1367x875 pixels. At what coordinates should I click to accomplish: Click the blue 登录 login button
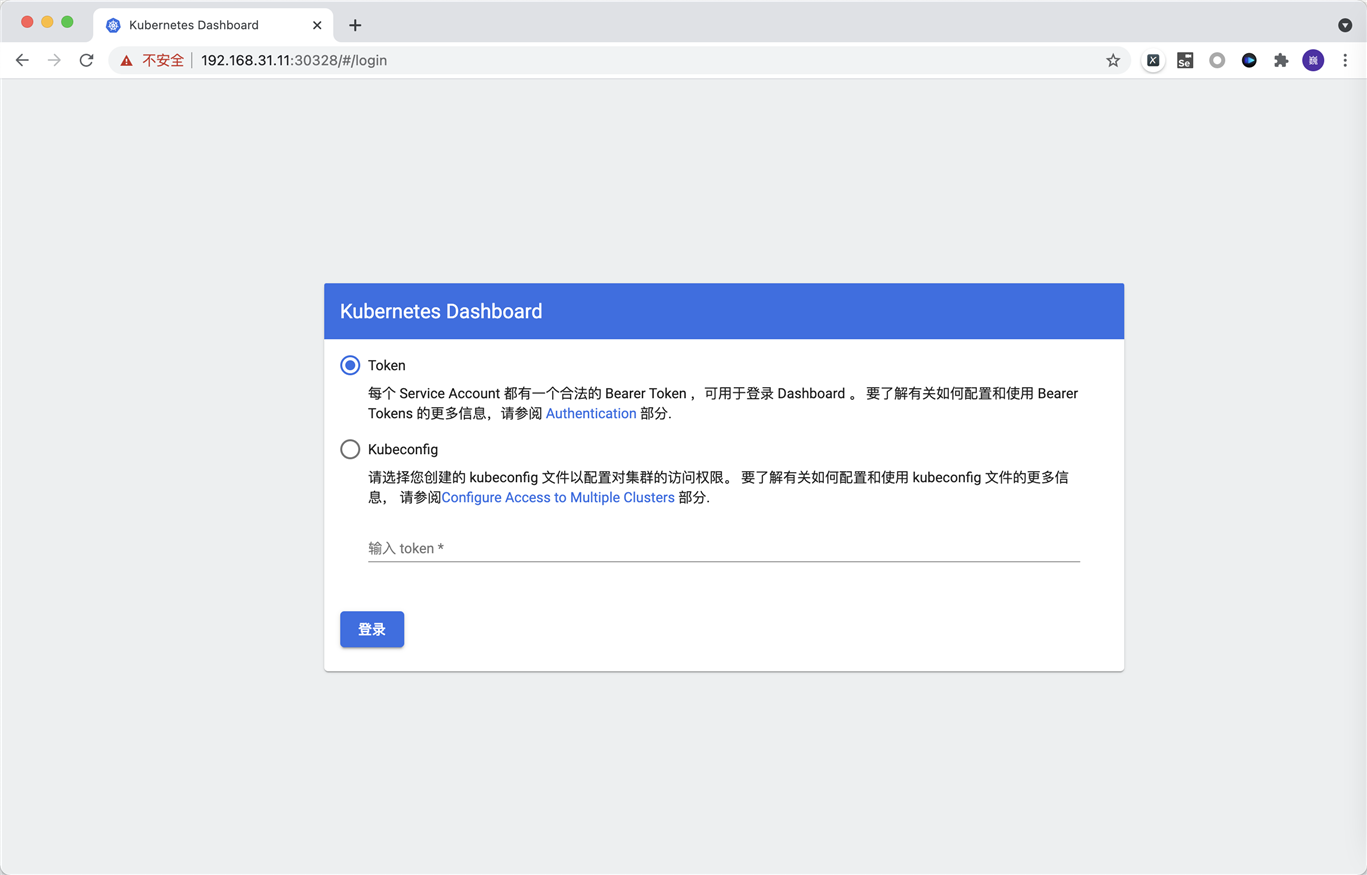pyautogui.click(x=372, y=629)
